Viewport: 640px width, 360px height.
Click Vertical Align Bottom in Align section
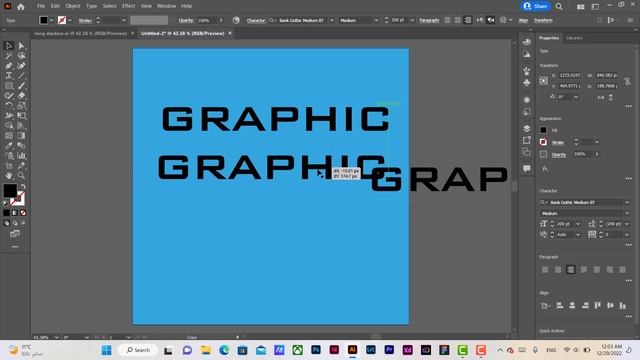pyautogui.click(x=622, y=306)
